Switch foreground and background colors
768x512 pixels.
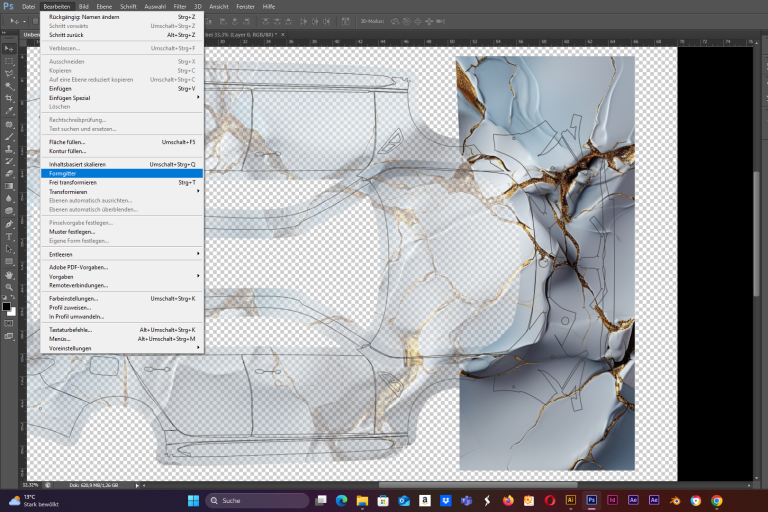click(x=13, y=298)
